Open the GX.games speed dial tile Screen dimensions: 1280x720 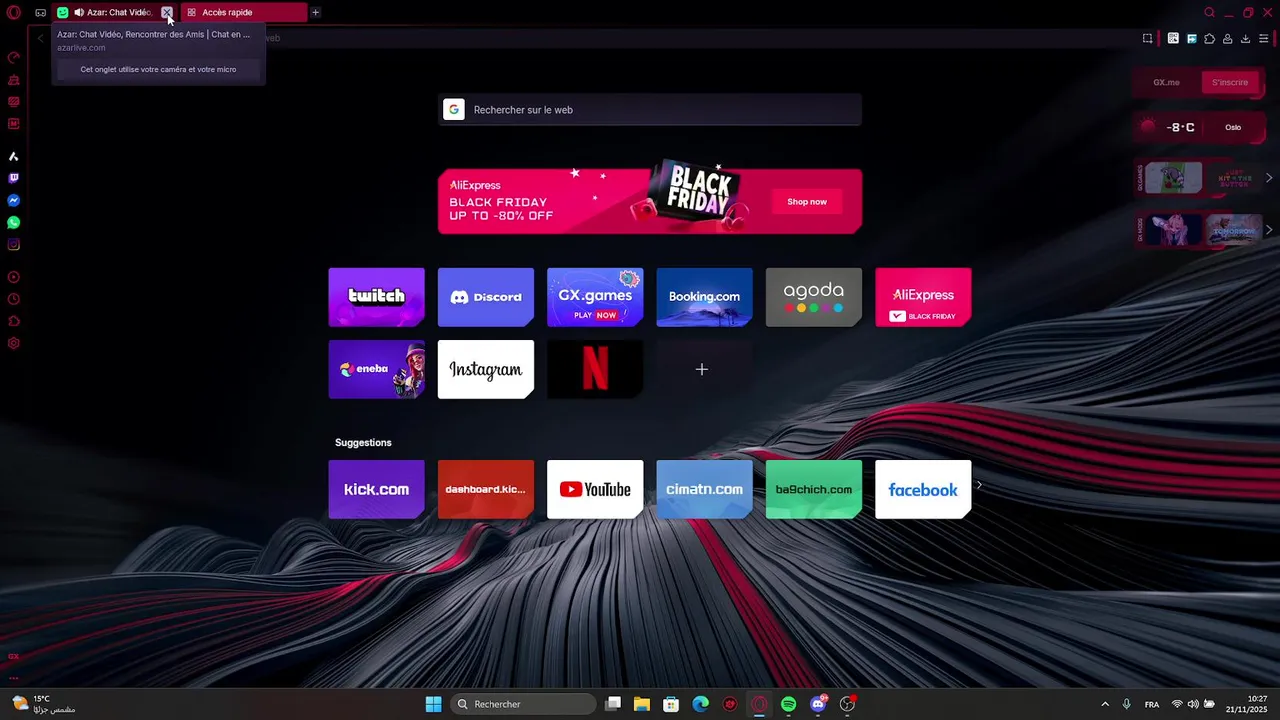595,297
